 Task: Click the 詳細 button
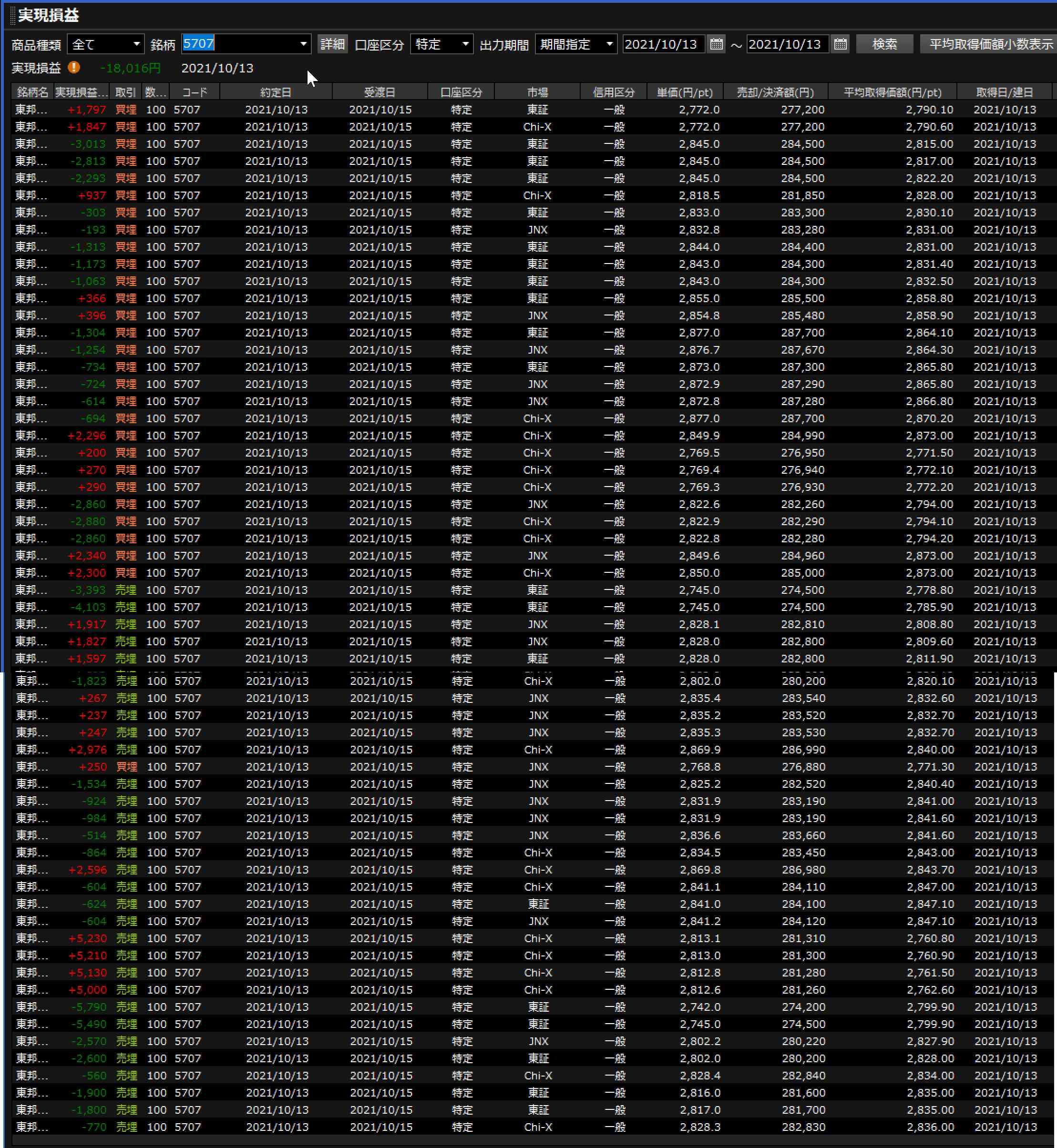pyautogui.click(x=332, y=44)
